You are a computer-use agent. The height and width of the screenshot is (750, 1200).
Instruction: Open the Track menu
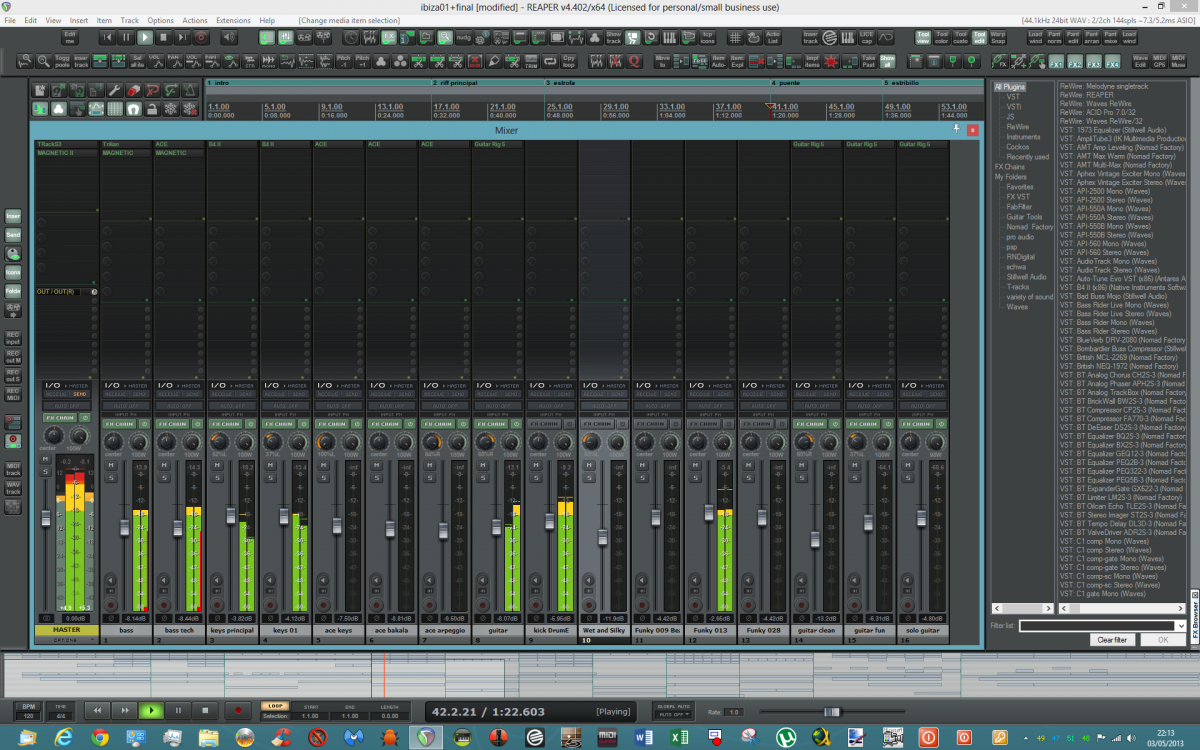tap(130, 20)
